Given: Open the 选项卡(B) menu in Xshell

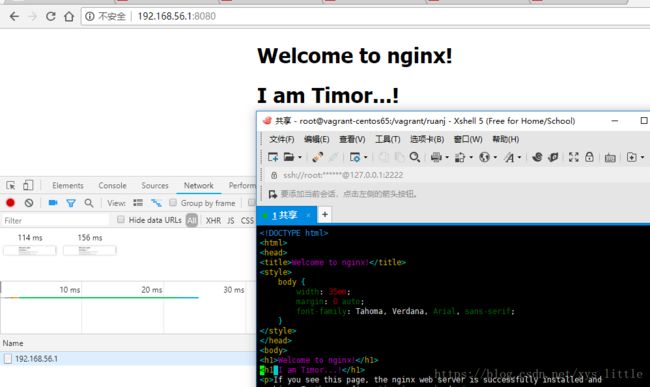Looking at the screenshot, I should pyautogui.click(x=427, y=139).
